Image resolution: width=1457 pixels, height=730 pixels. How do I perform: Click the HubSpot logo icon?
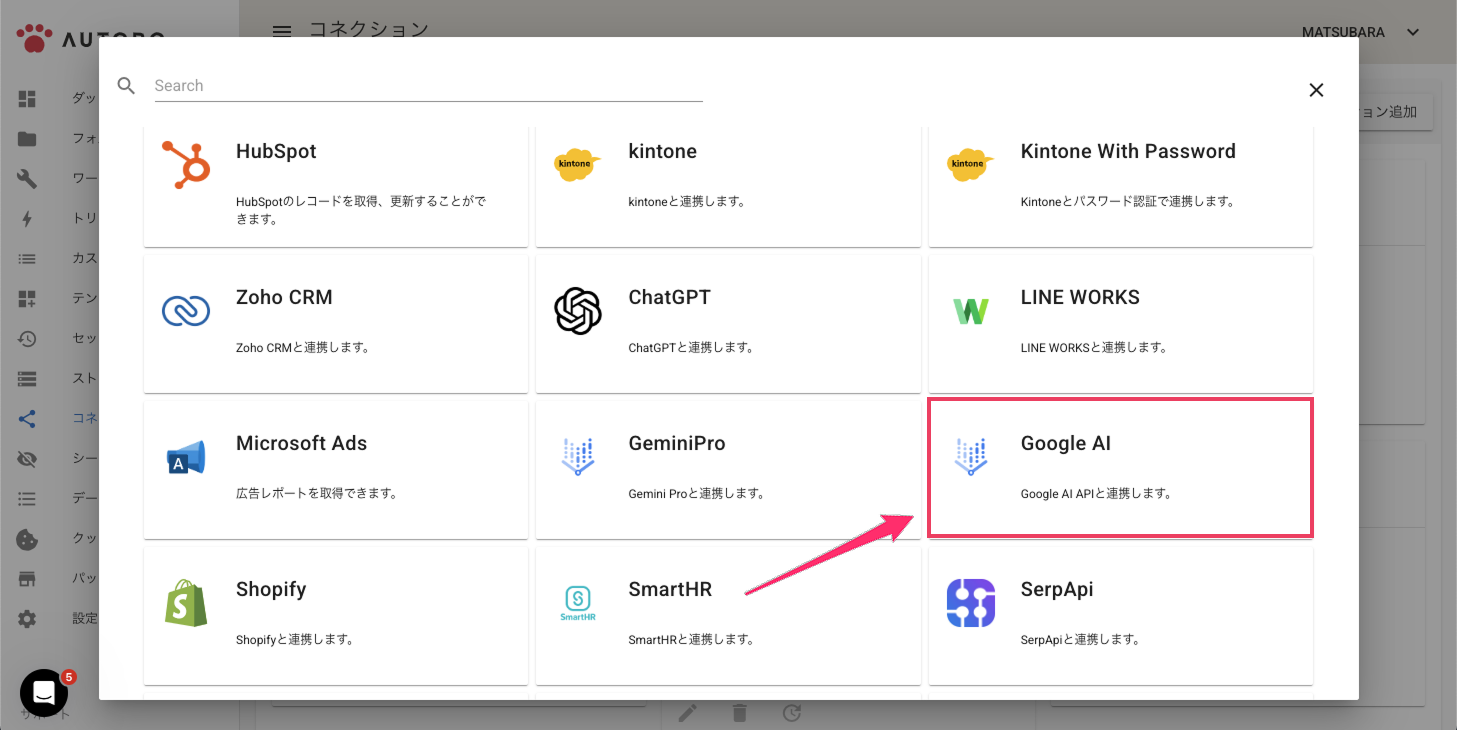point(186,165)
